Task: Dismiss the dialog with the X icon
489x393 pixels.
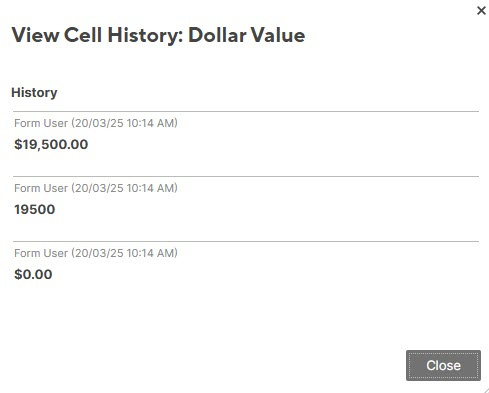Action: point(481,11)
